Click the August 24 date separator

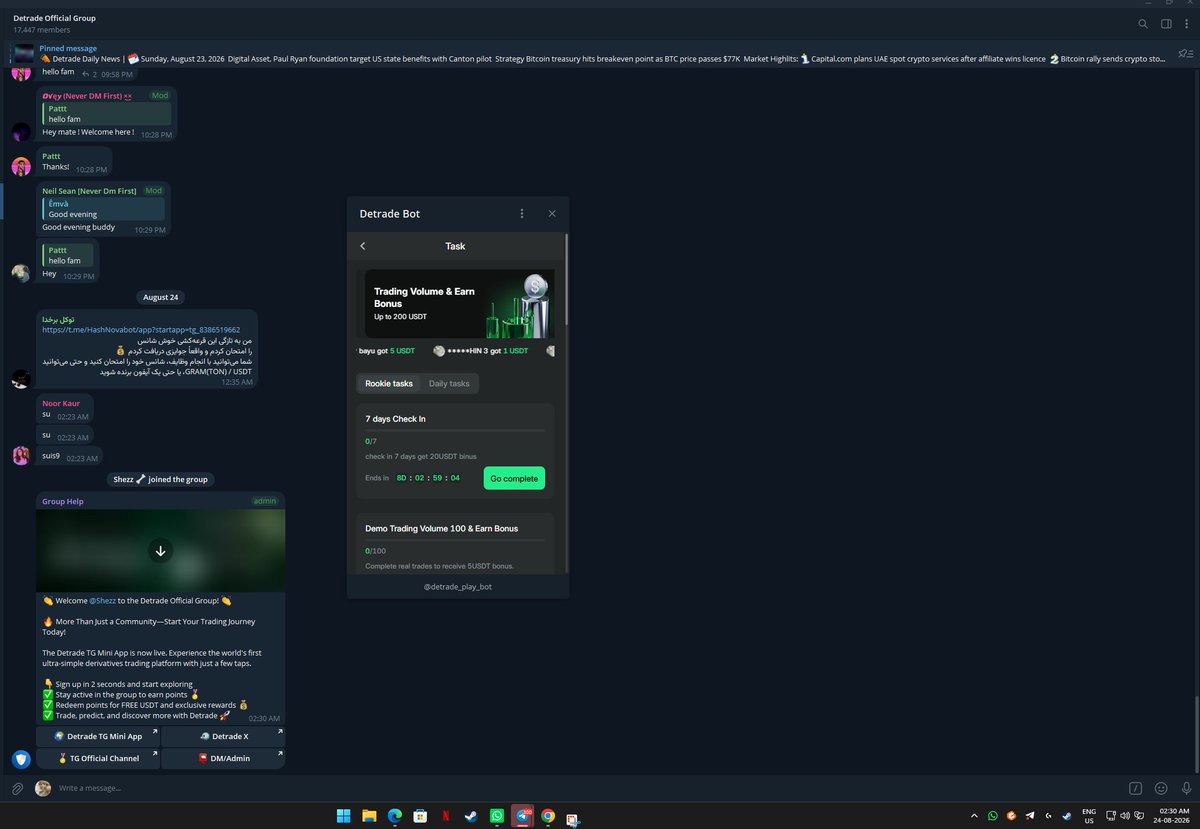point(160,297)
